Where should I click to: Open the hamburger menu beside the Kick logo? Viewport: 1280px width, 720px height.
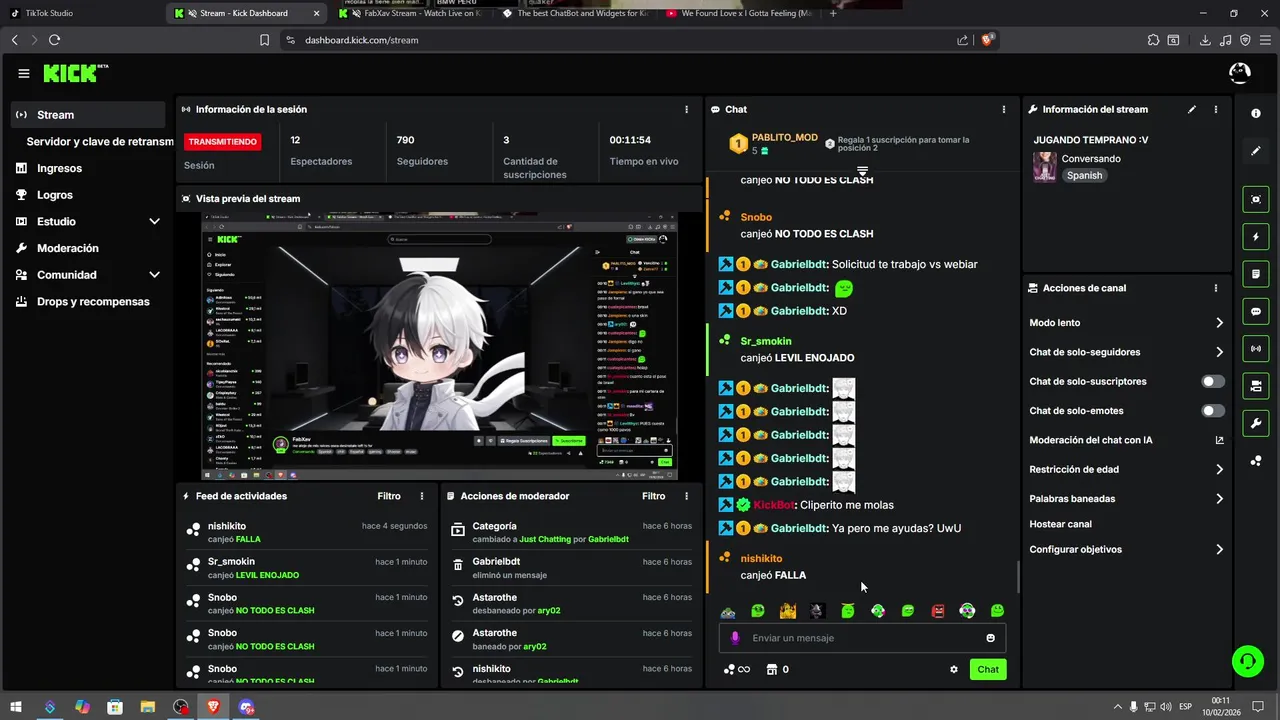(x=24, y=73)
